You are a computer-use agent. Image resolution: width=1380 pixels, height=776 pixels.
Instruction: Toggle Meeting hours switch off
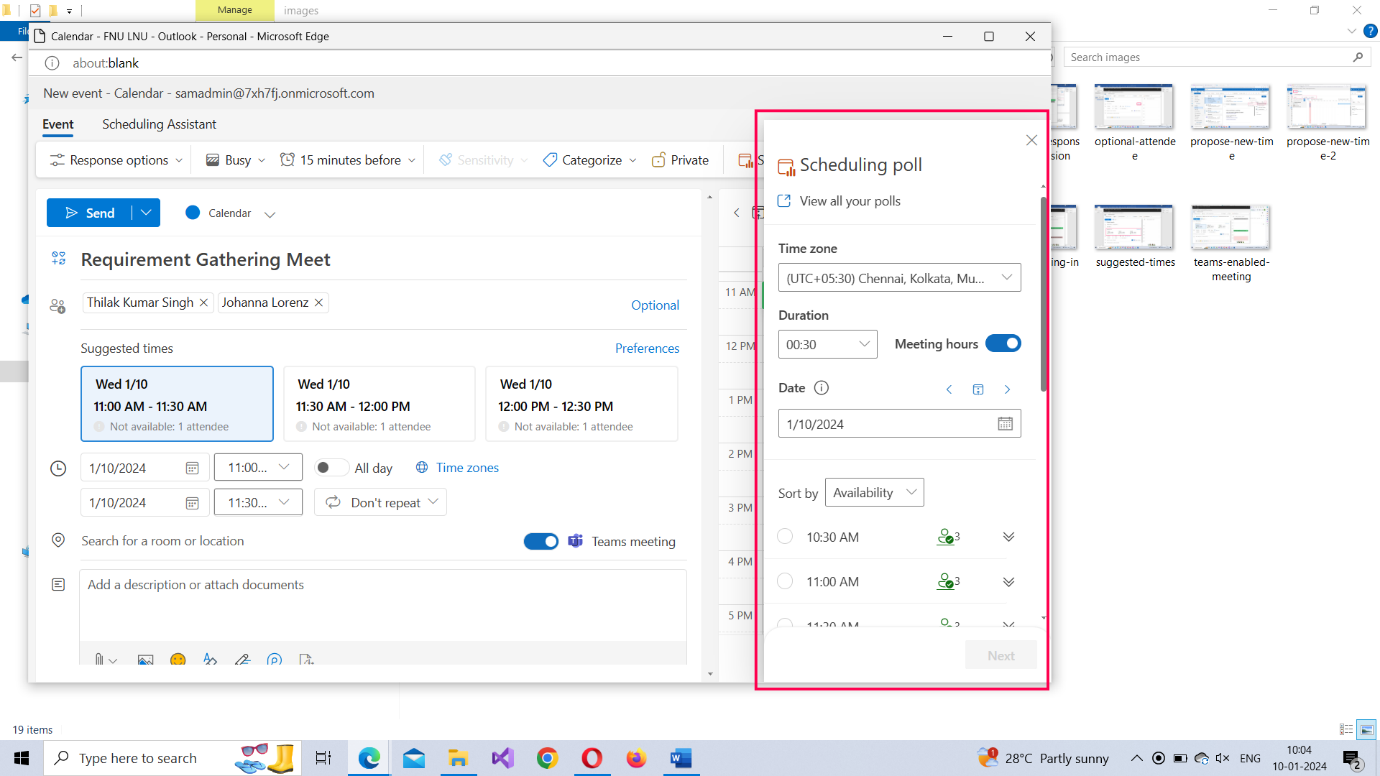pos(1003,343)
